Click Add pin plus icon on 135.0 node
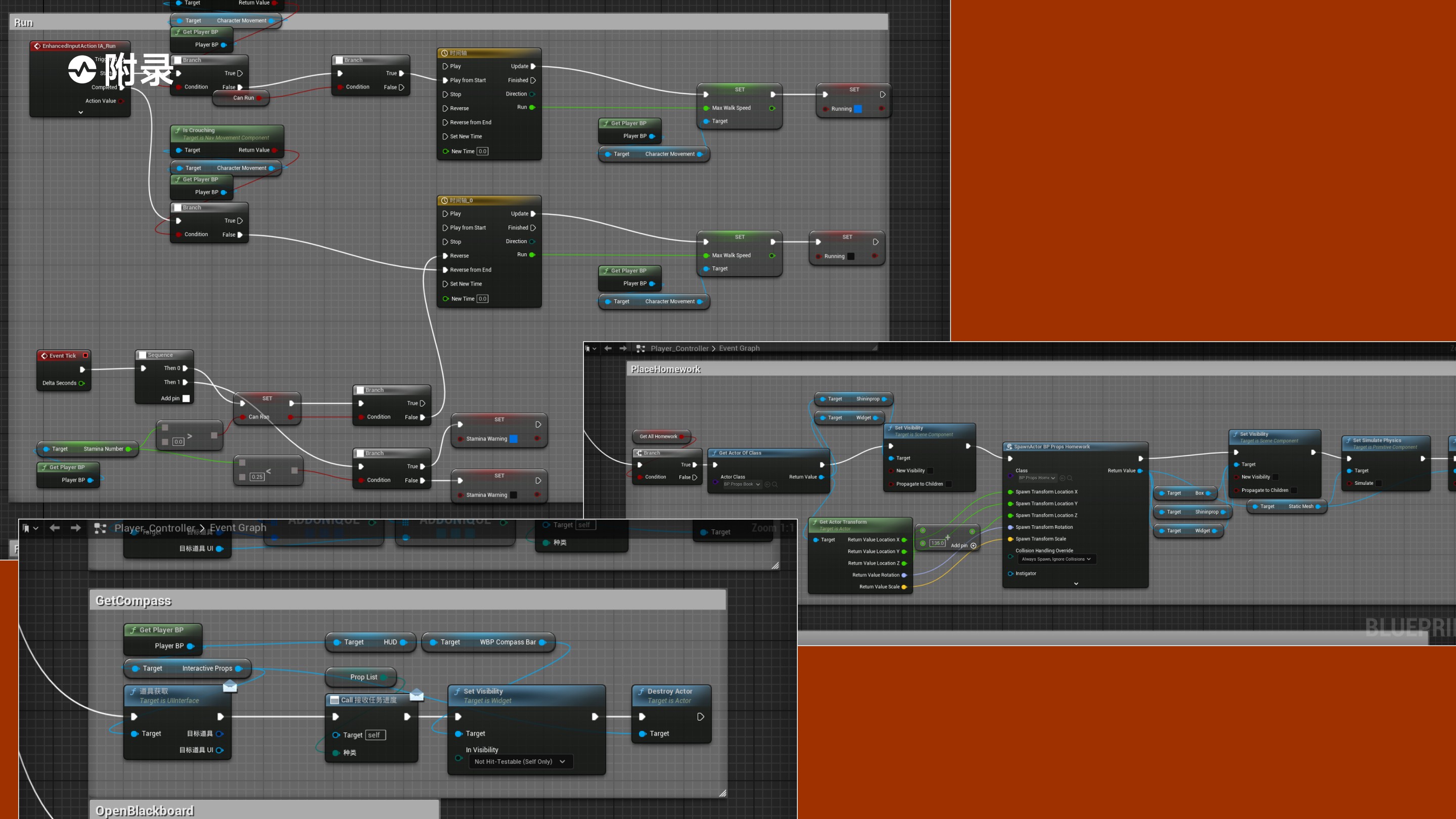Screen dimensions: 1456x819 click(x=973, y=545)
